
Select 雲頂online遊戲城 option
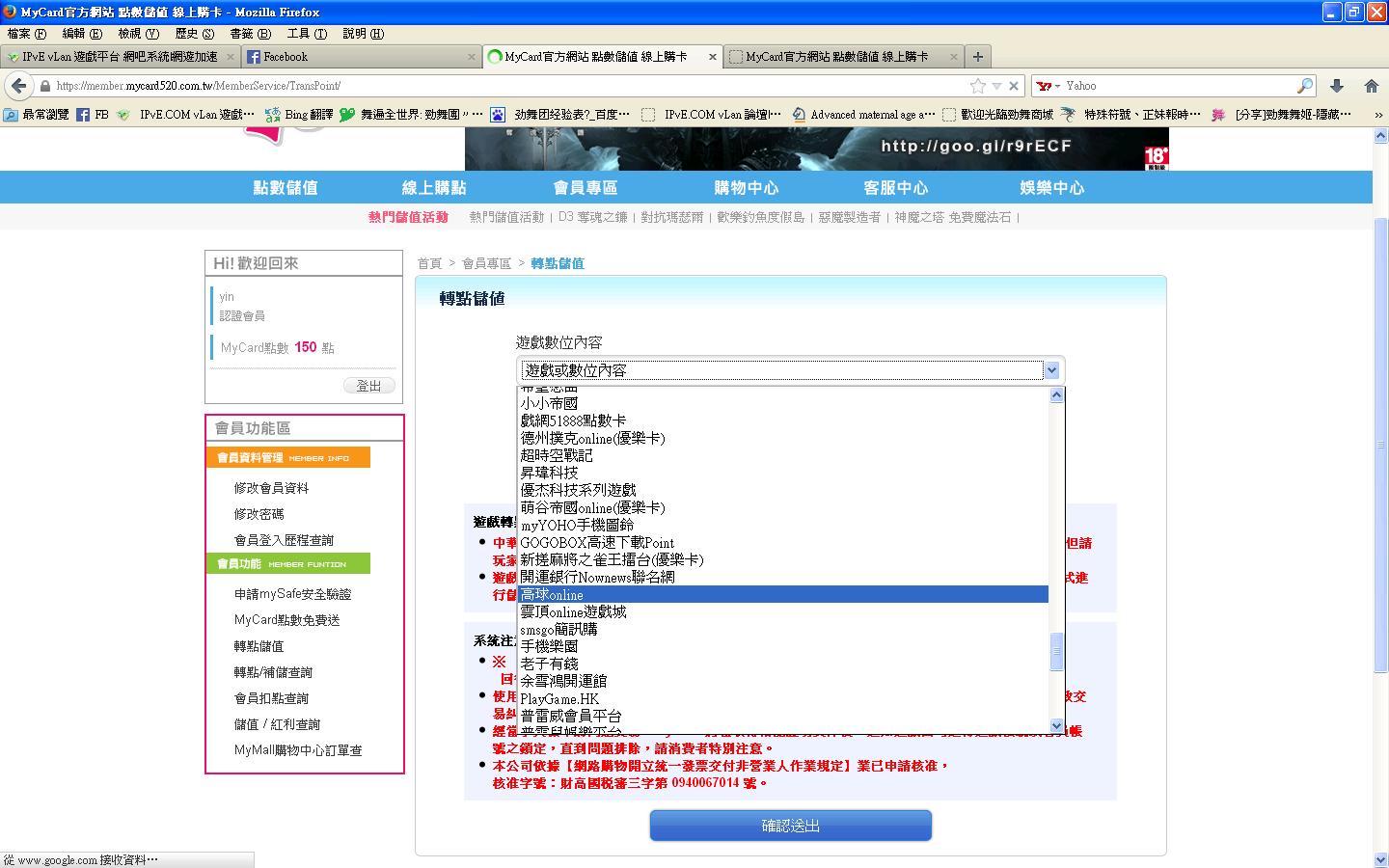pyautogui.click(x=783, y=611)
